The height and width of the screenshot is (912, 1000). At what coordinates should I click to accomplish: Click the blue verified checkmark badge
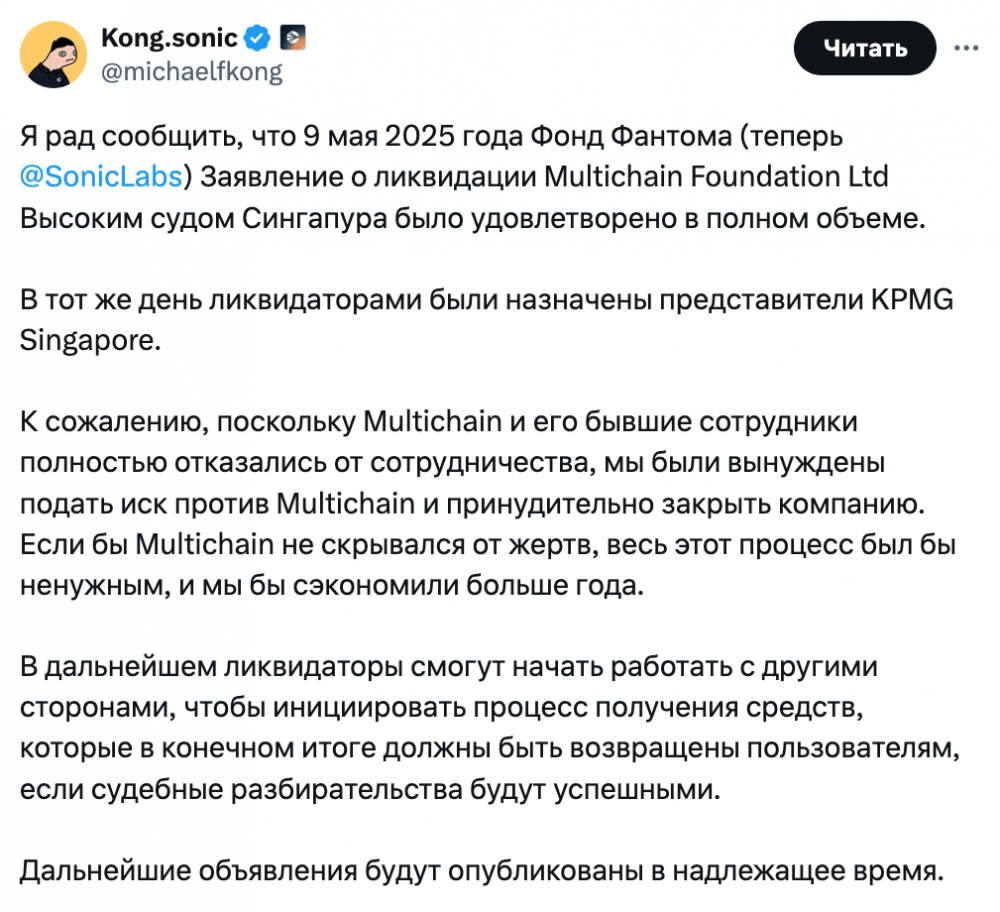point(257,38)
